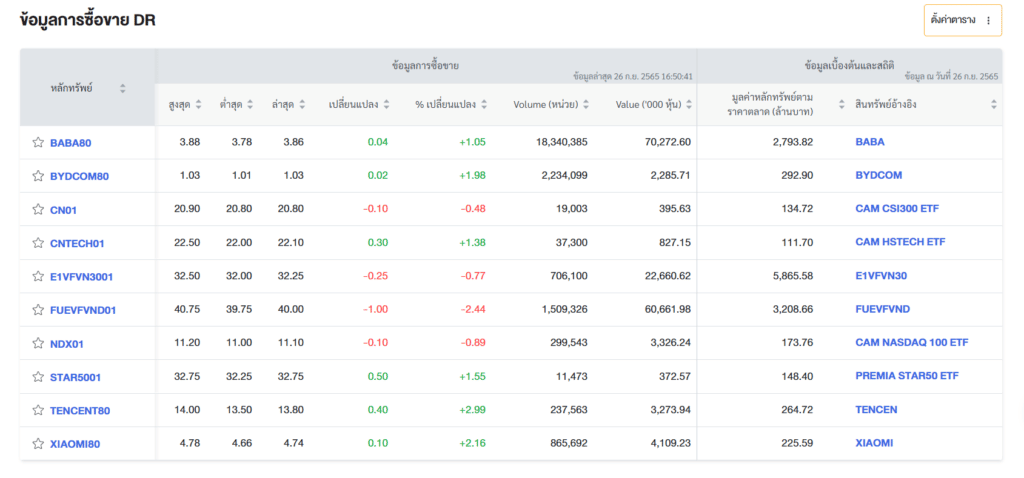Open underlying asset BABA link
This screenshot has width=1024, height=478.
870,142
